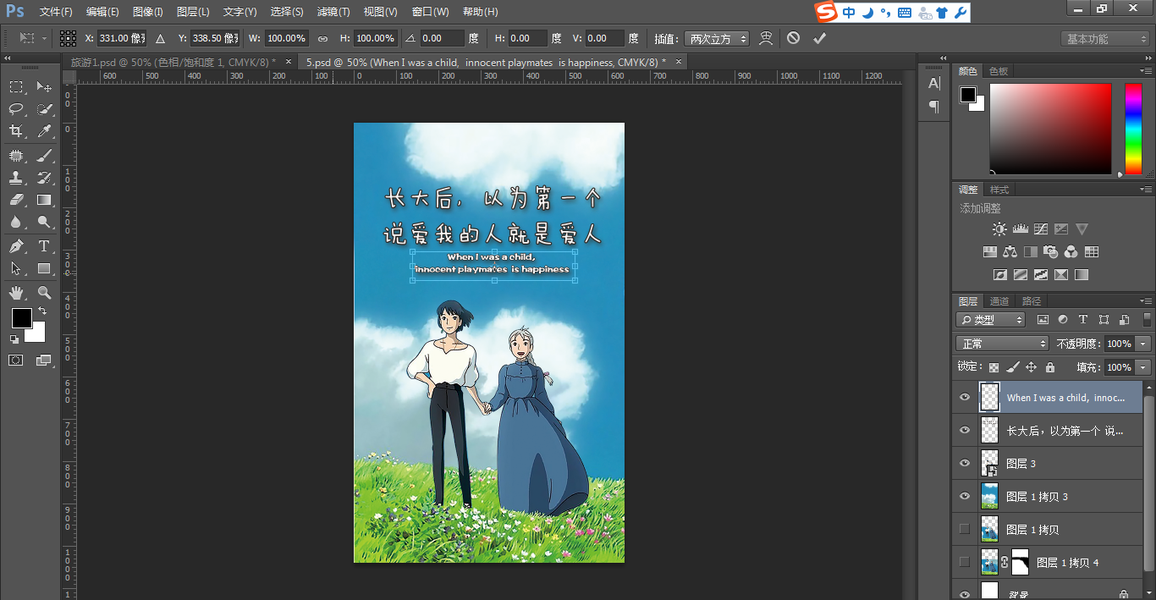Switch to warp mode icon
Screen dimensions: 1156x600
(x=766, y=38)
